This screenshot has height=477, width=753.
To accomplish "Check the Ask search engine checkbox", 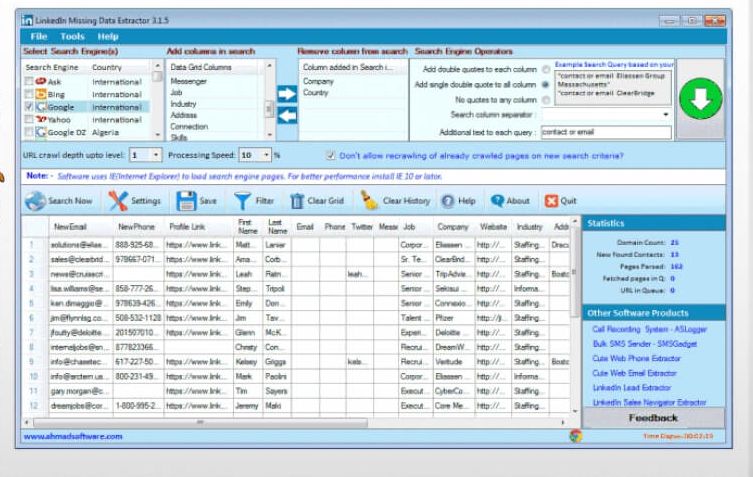I will 29,81.
